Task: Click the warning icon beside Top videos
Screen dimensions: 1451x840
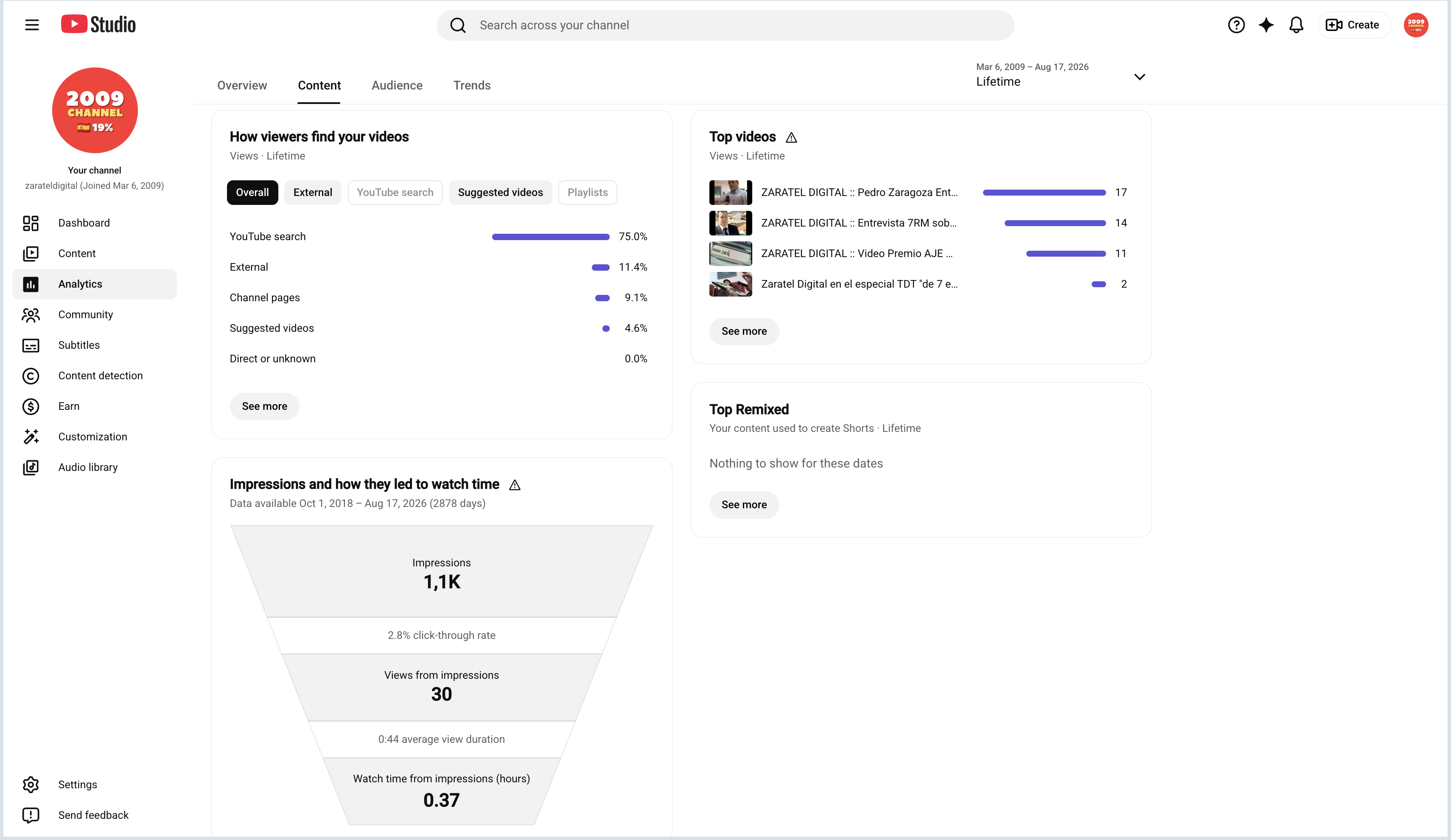Action: click(791, 137)
